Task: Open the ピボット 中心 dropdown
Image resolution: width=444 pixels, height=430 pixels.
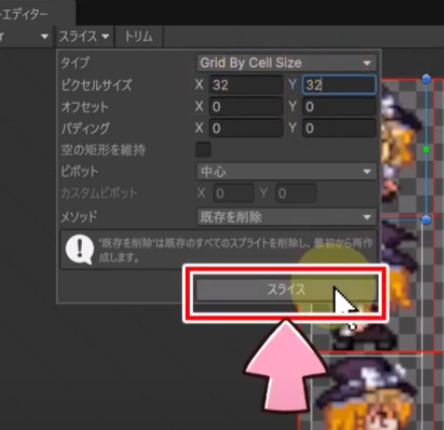Action: (287, 172)
